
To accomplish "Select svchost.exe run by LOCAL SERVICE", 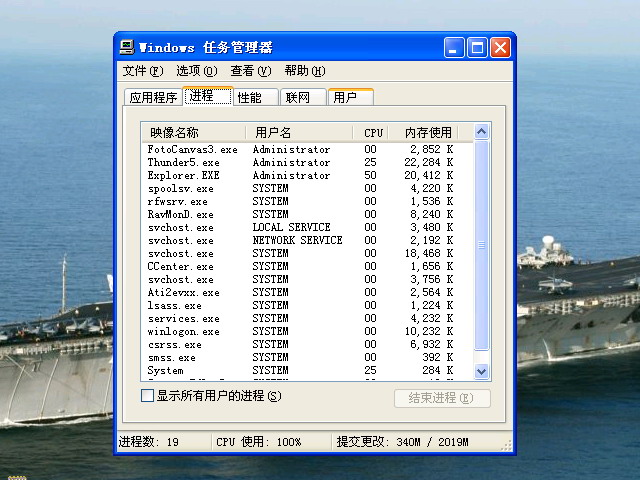I will tap(308, 227).
